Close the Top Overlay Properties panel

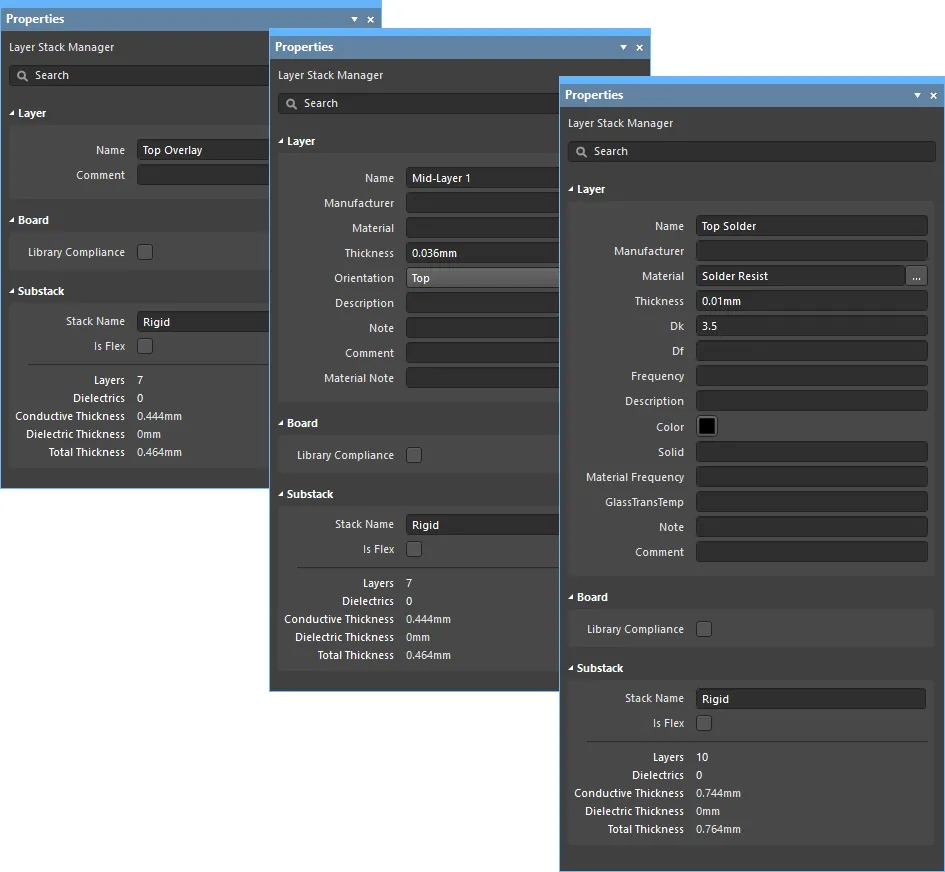click(x=371, y=20)
